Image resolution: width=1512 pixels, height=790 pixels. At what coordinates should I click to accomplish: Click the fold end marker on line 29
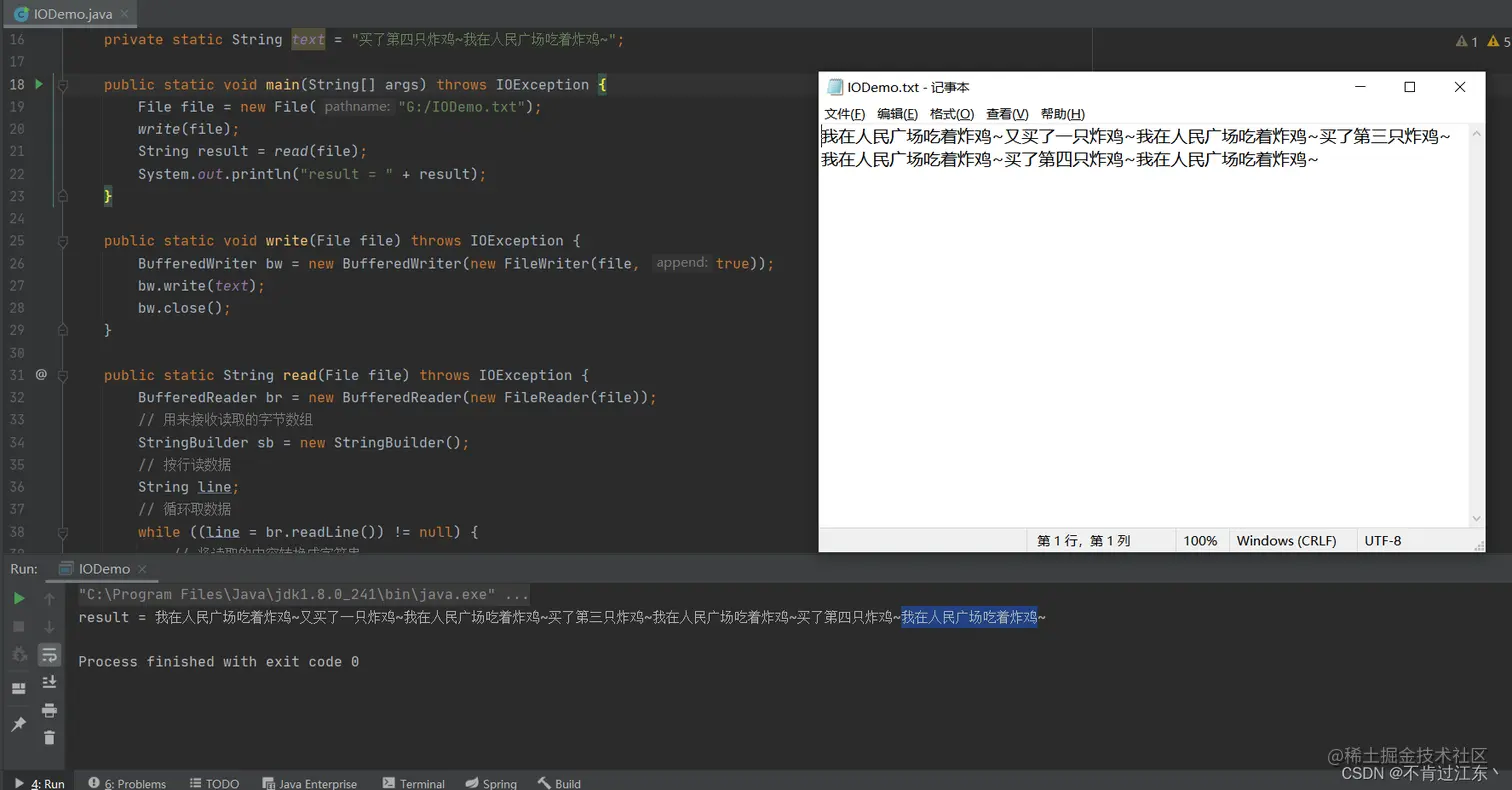click(62, 330)
